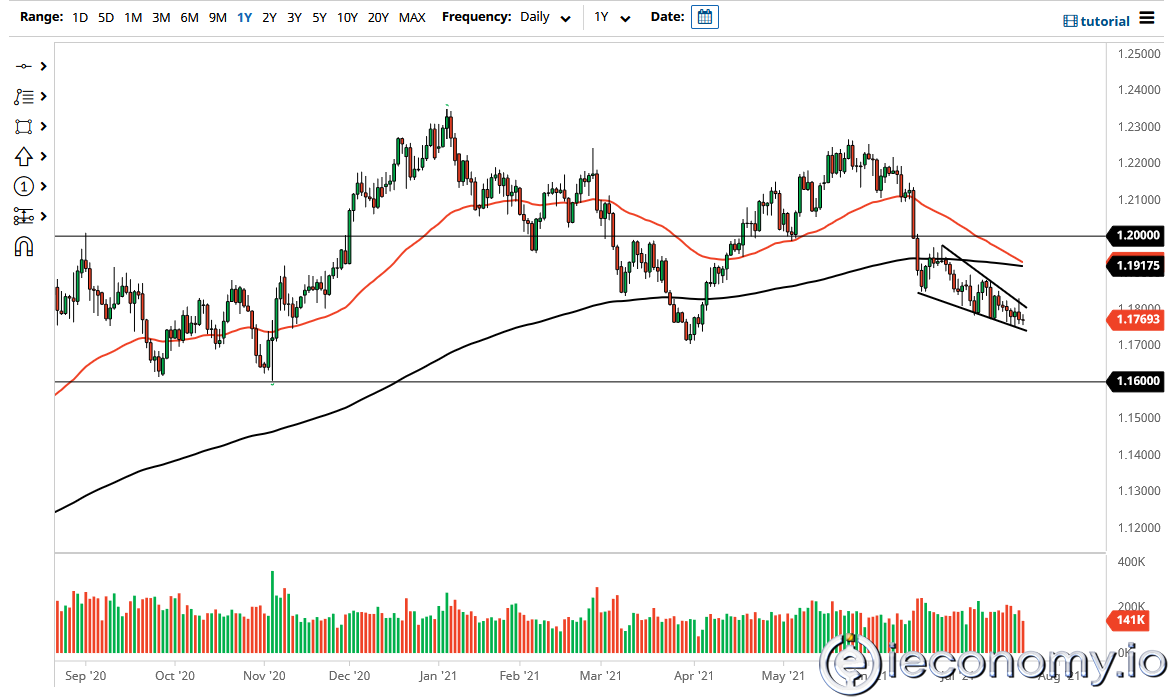The width and height of the screenshot is (1169, 697).
Task: Toggle the MAX range option
Action: (x=412, y=17)
